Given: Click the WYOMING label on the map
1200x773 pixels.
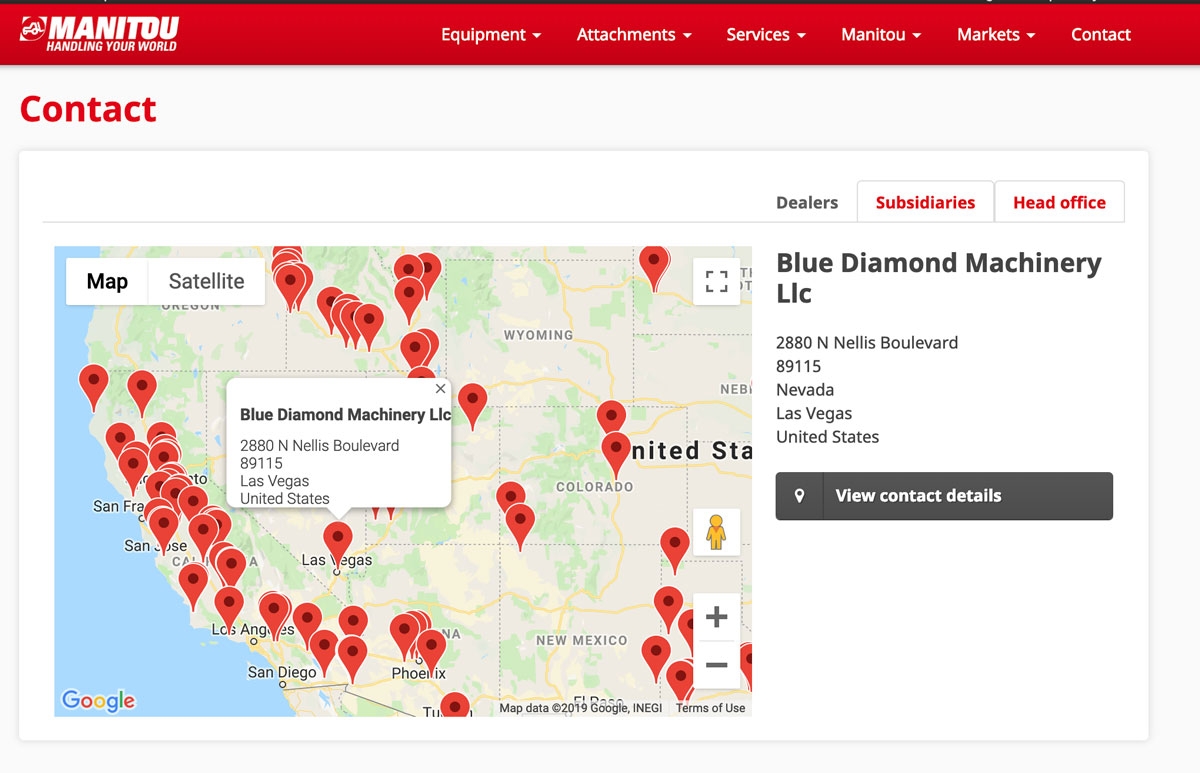Looking at the screenshot, I should tap(538, 335).
